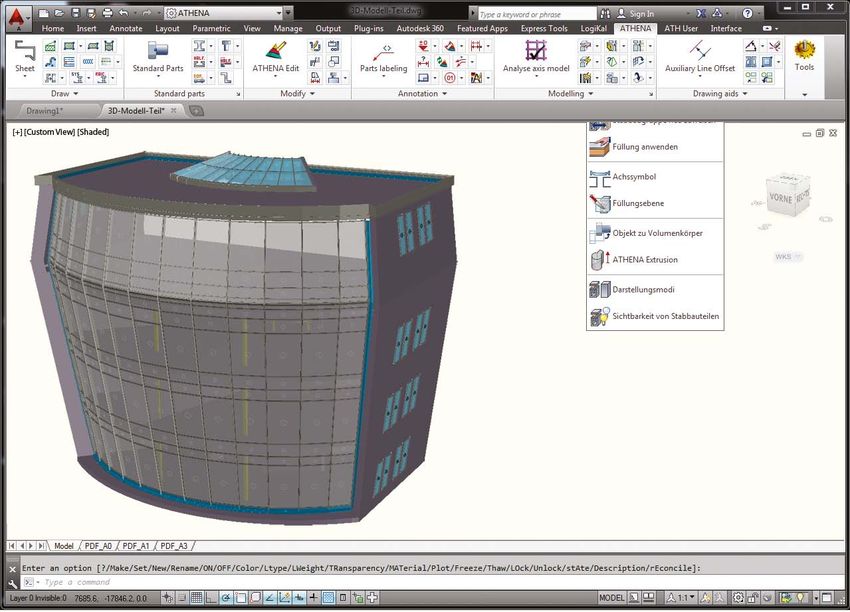850x612 pixels.
Task: Click the ViewCube VORNE face
Action: pyautogui.click(x=780, y=198)
